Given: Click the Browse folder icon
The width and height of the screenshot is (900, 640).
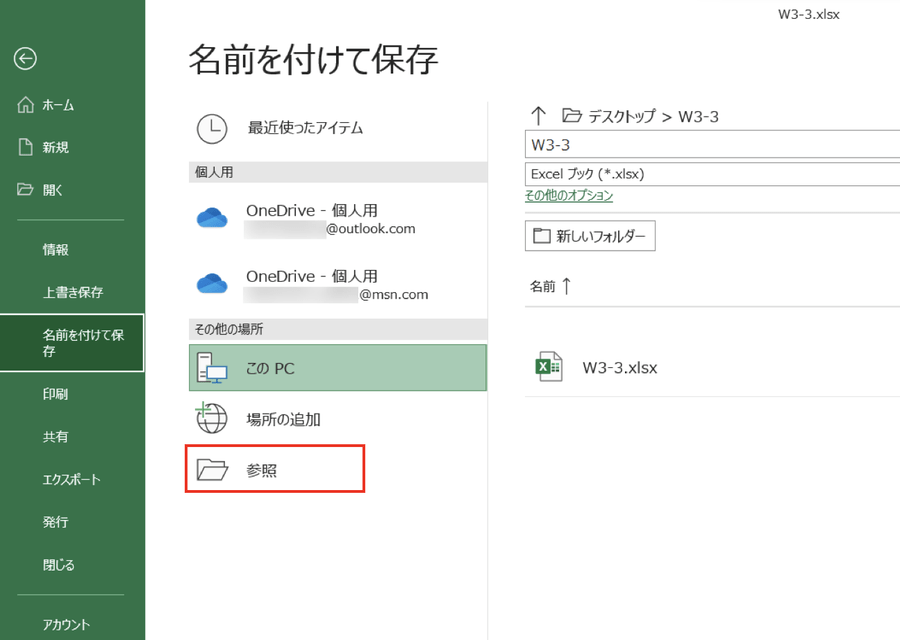Looking at the screenshot, I should [x=212, y=470].
